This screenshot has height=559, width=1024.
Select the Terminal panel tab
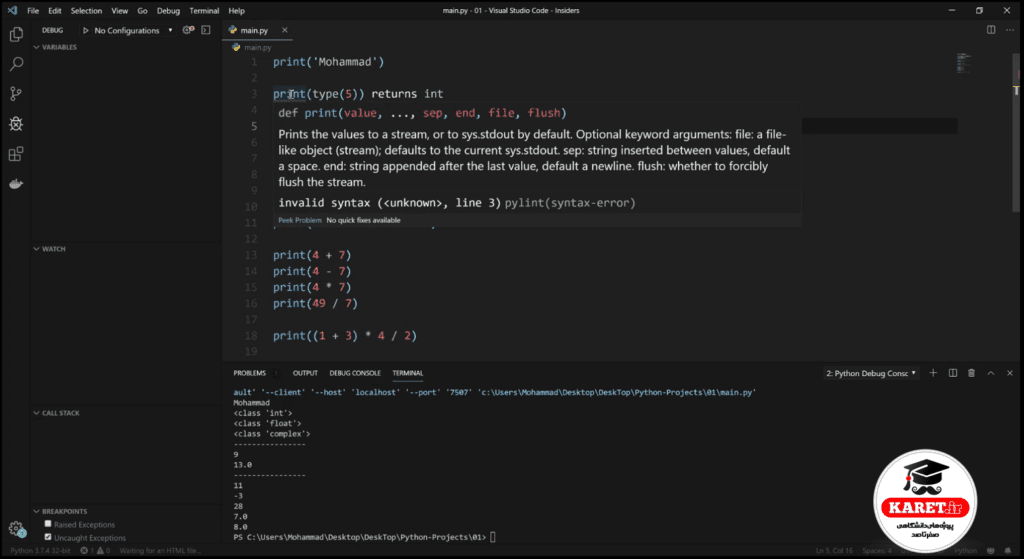coord(408,373)
